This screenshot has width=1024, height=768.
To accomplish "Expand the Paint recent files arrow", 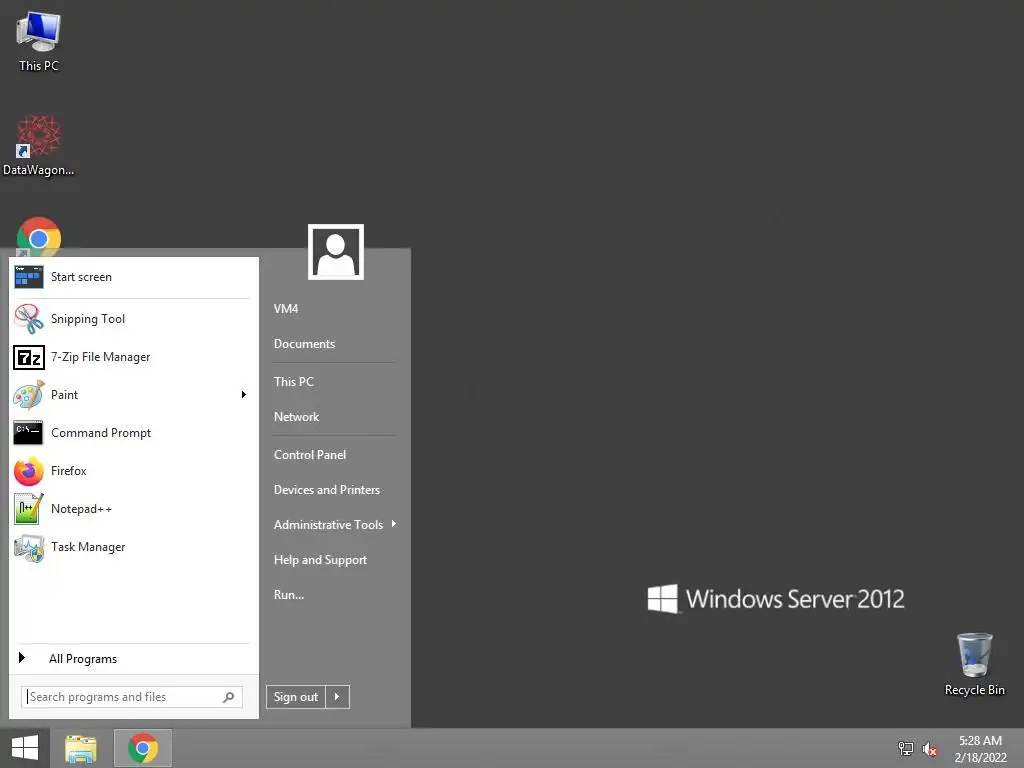I will point(244,394).
